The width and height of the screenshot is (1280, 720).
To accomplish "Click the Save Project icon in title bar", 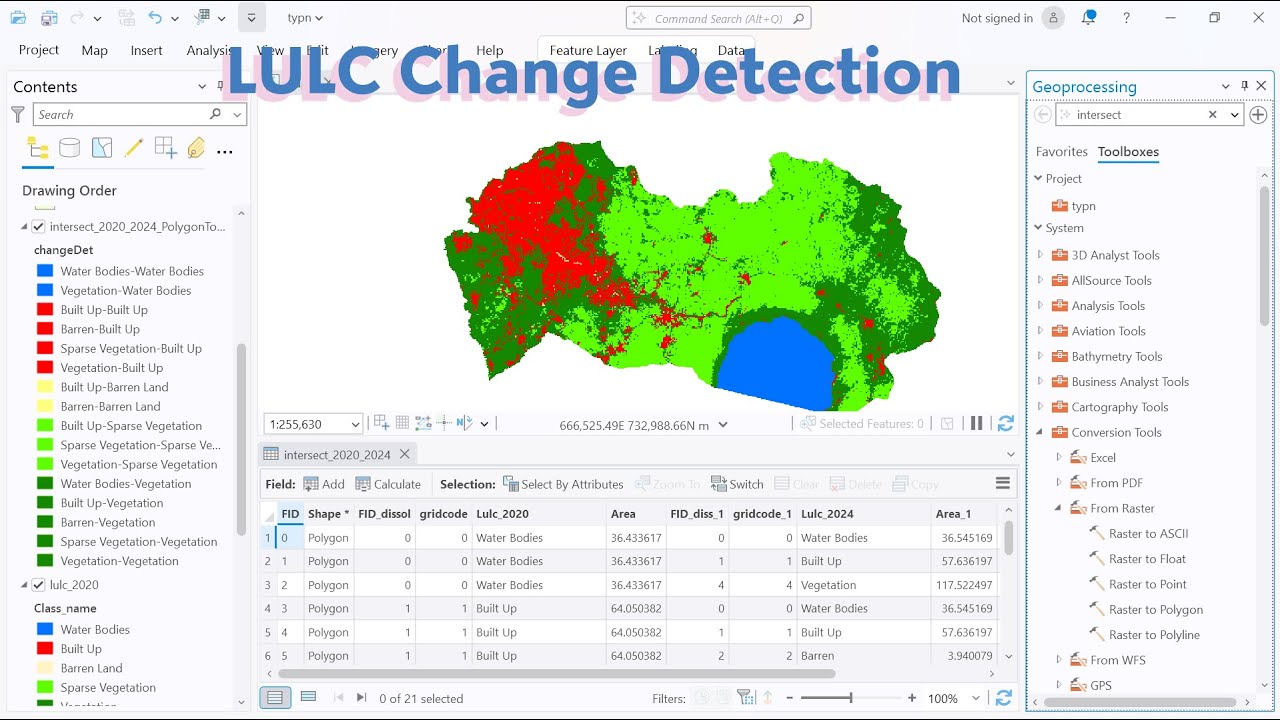I will [49, 18].
